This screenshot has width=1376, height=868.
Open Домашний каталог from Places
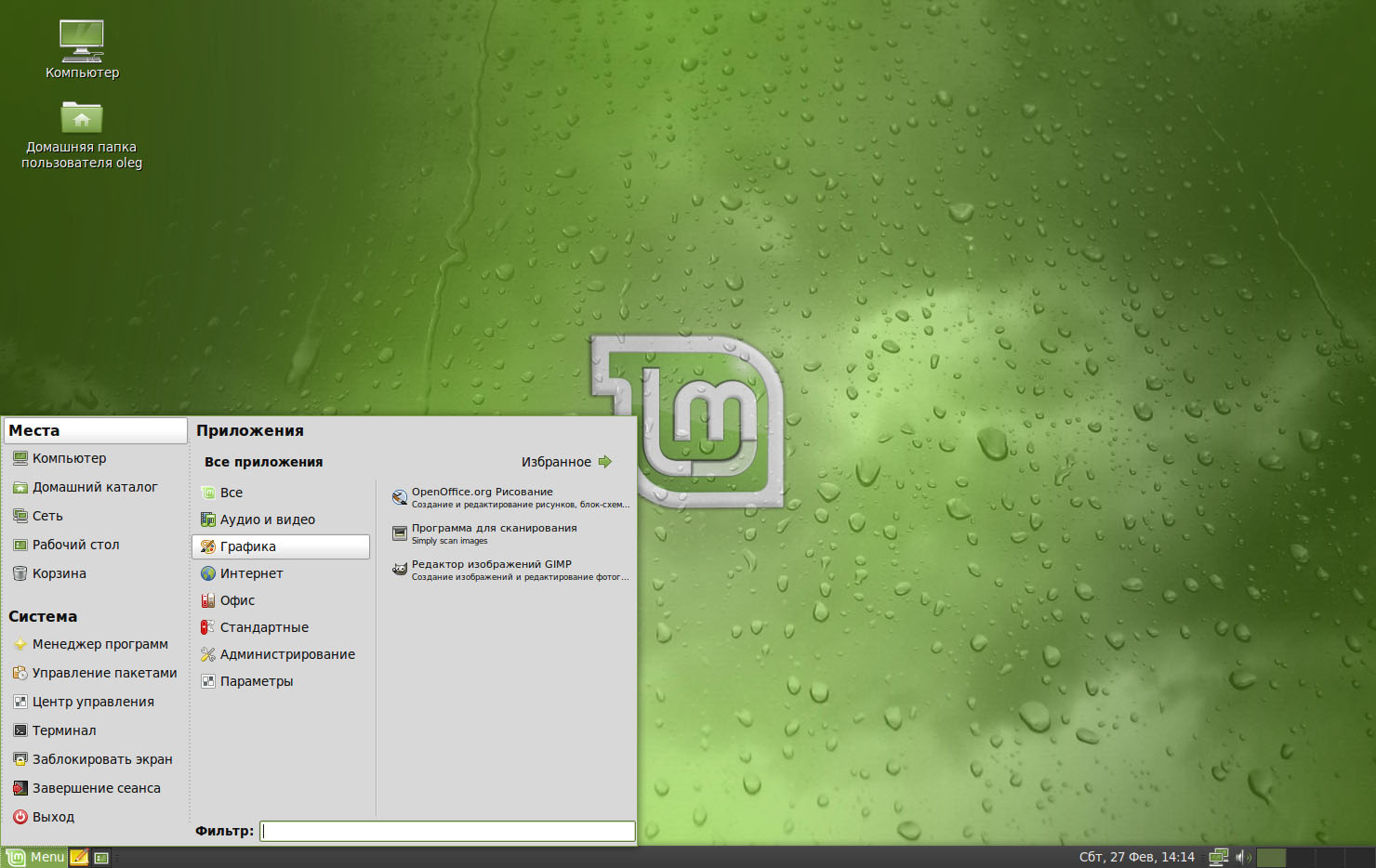95,487
